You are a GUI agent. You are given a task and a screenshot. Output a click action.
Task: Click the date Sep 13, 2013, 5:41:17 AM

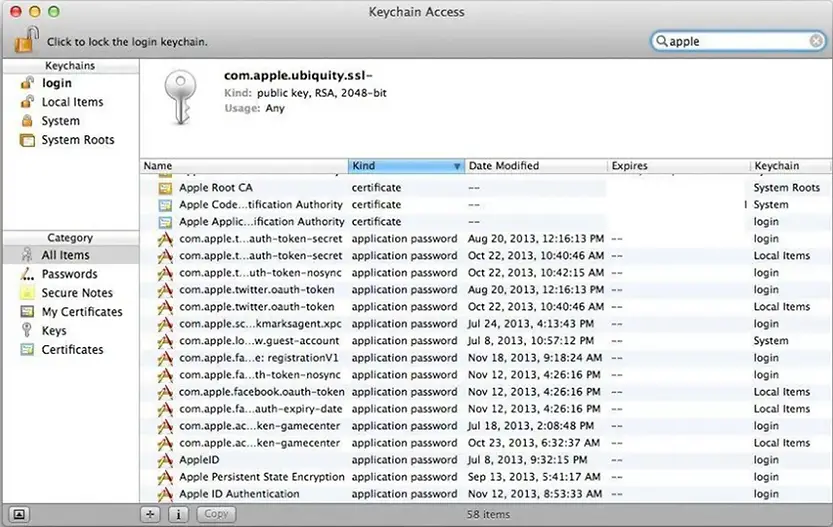click(x=534, y=477)
